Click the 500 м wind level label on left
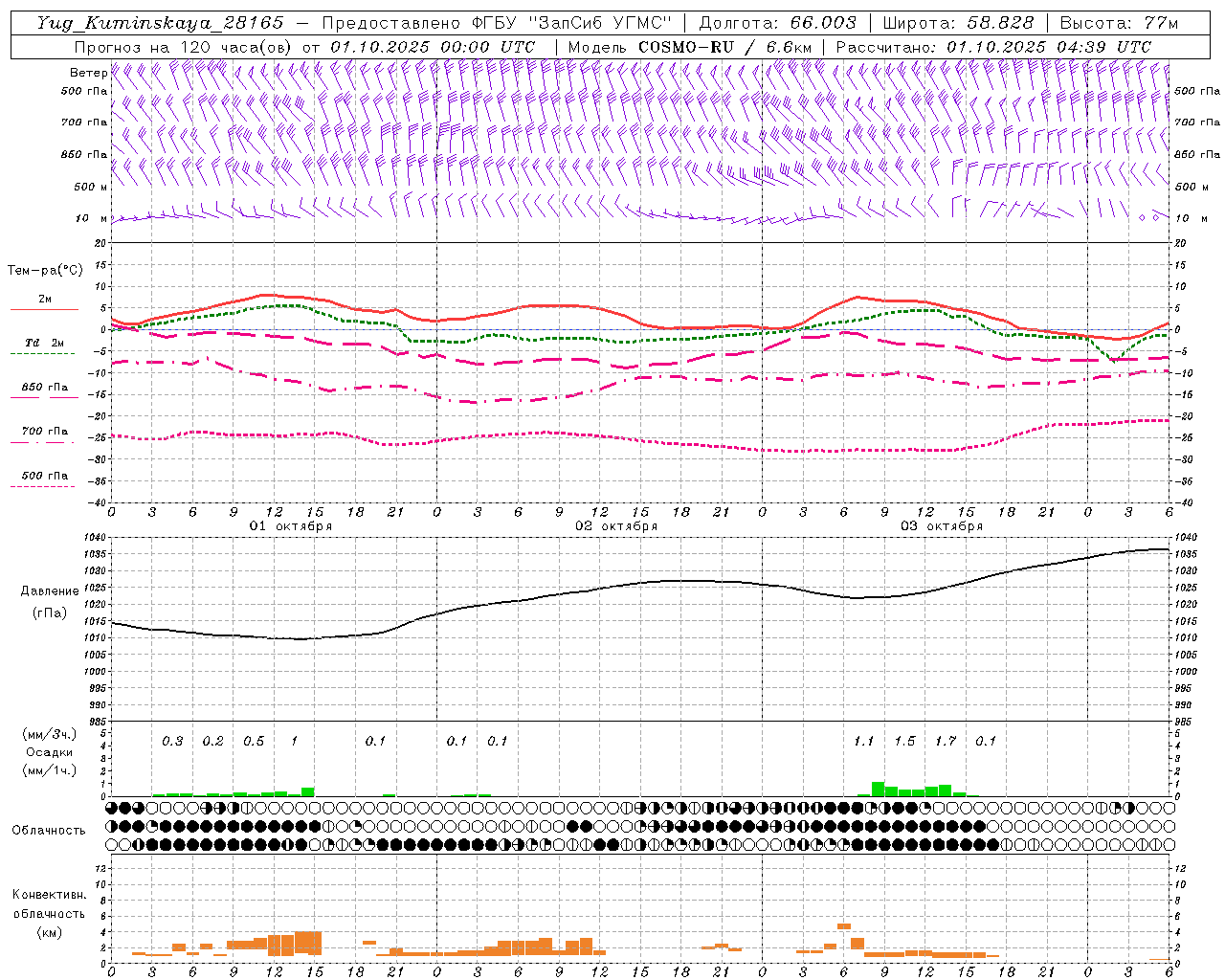This screenshot has height=980, width=1225. (91, 187)
